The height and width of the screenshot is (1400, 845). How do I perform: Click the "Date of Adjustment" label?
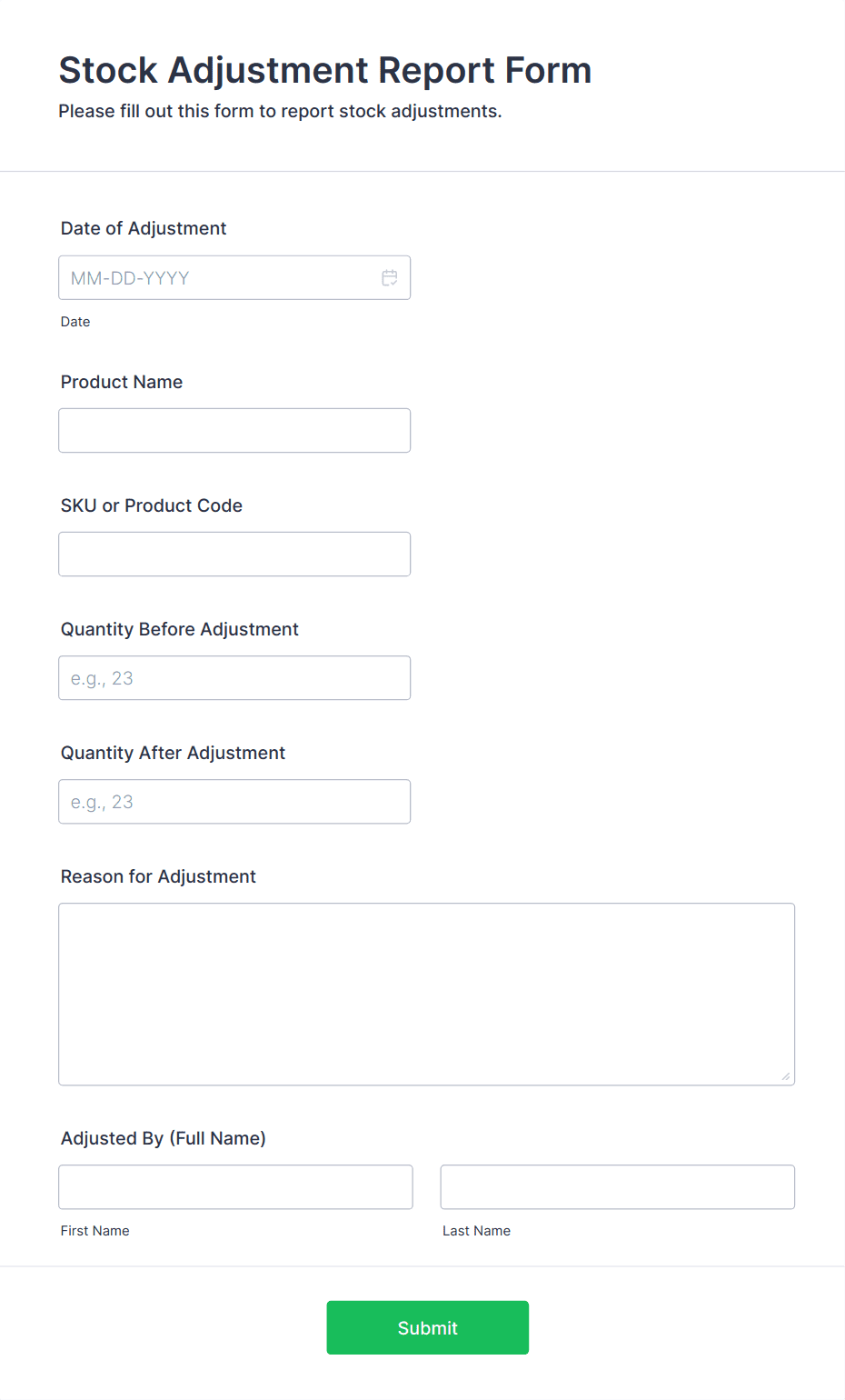click(144, 228)
